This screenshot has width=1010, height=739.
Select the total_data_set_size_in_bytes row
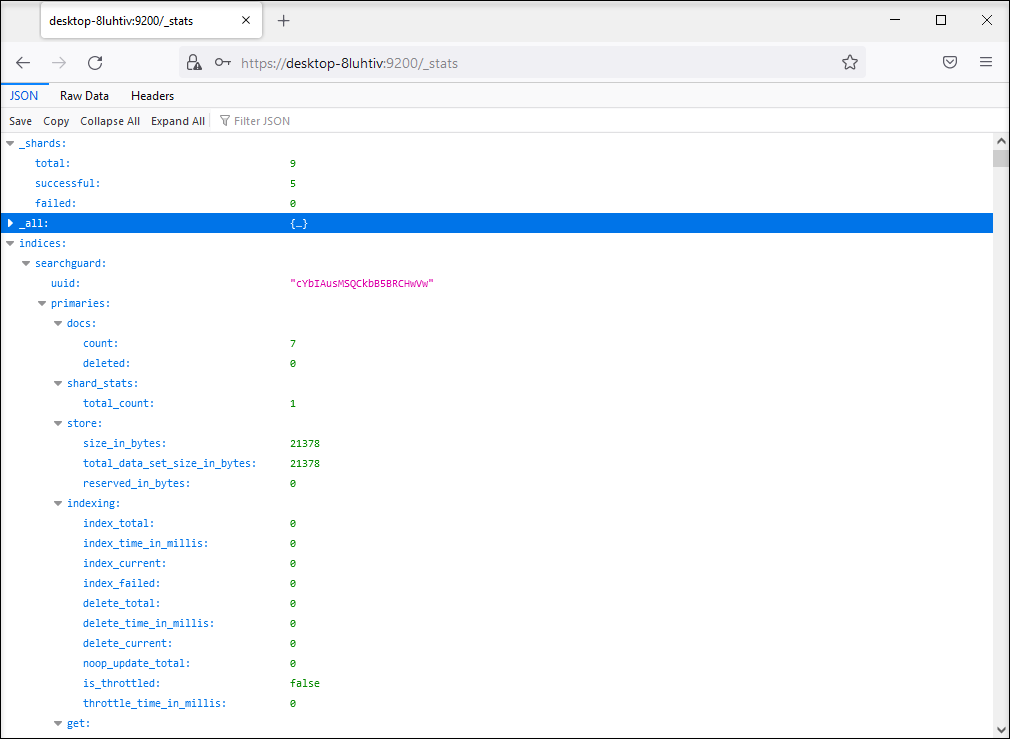coord(497,463)
